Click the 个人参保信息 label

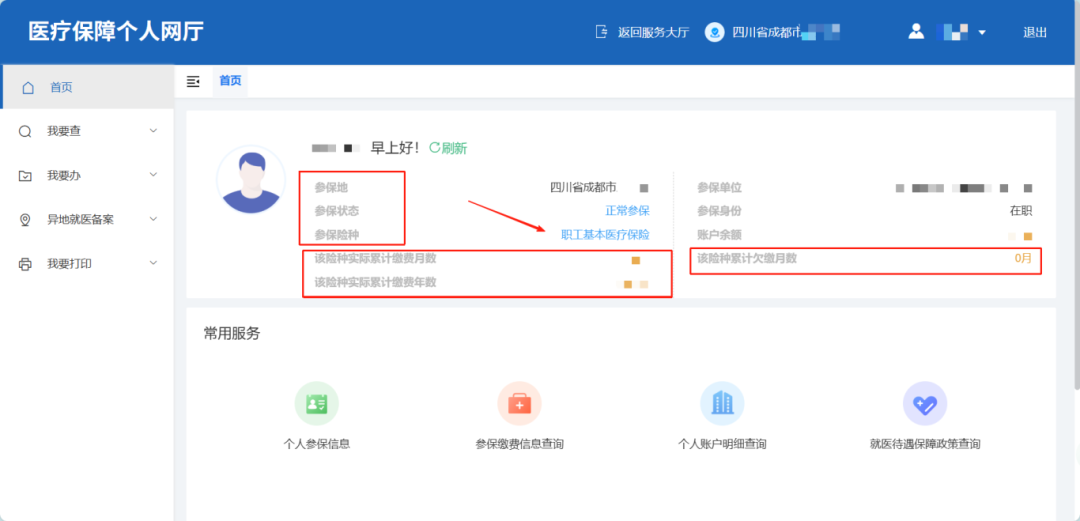(317, 445)
